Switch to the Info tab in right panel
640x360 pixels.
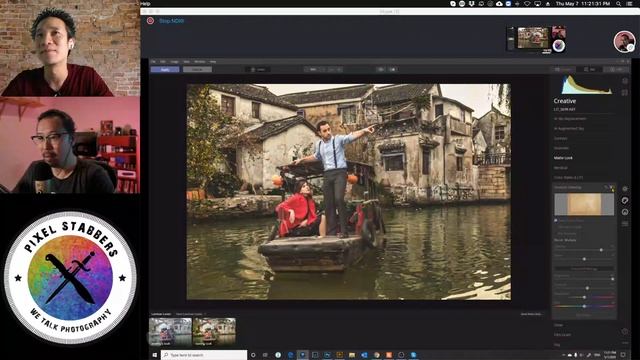[x=616, y=69]
